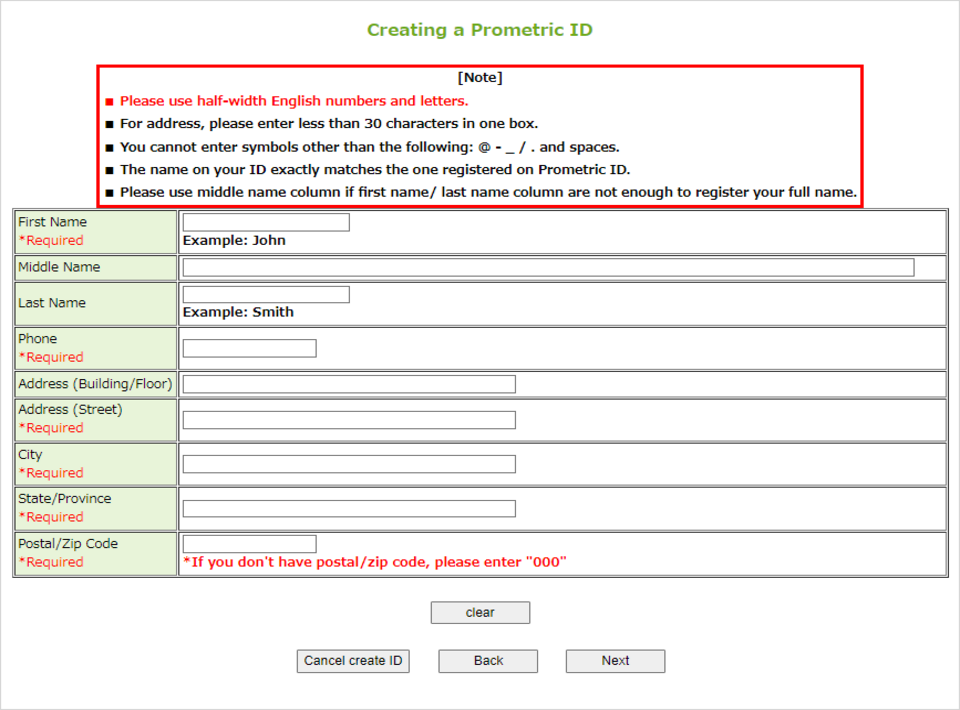Select the Address (Street) input field
Image resolution: width=960 pixels, height=710 pixels.
(x=347, y=419)
